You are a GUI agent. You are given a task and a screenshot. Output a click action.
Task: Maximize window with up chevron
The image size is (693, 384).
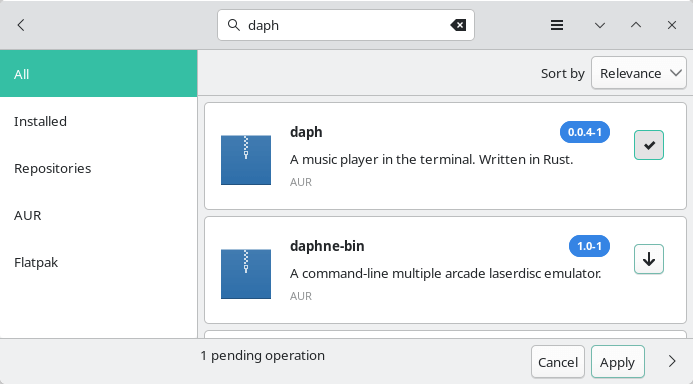click(x=636, y=25)
